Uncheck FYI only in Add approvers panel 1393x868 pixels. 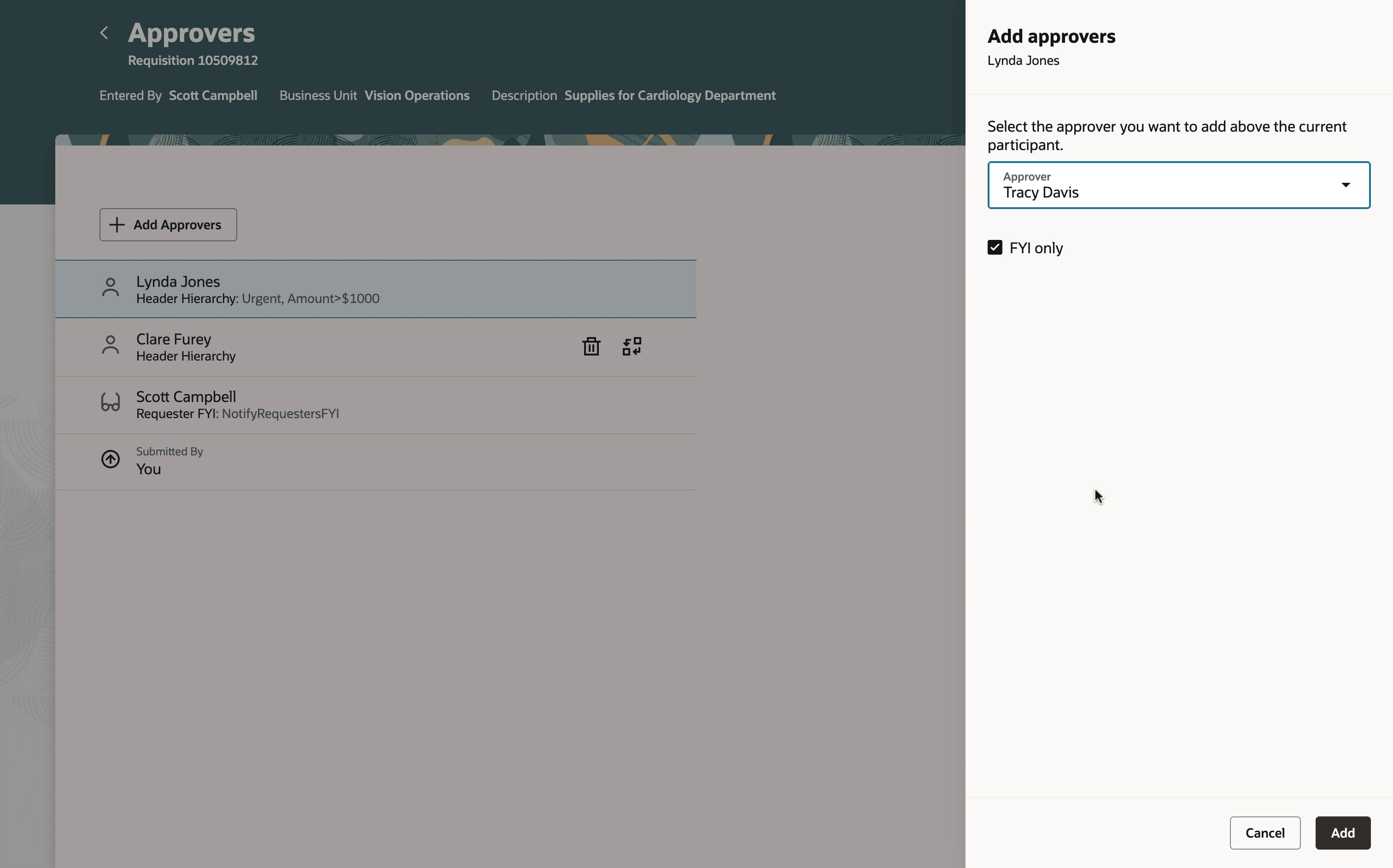tap(995, 247)
